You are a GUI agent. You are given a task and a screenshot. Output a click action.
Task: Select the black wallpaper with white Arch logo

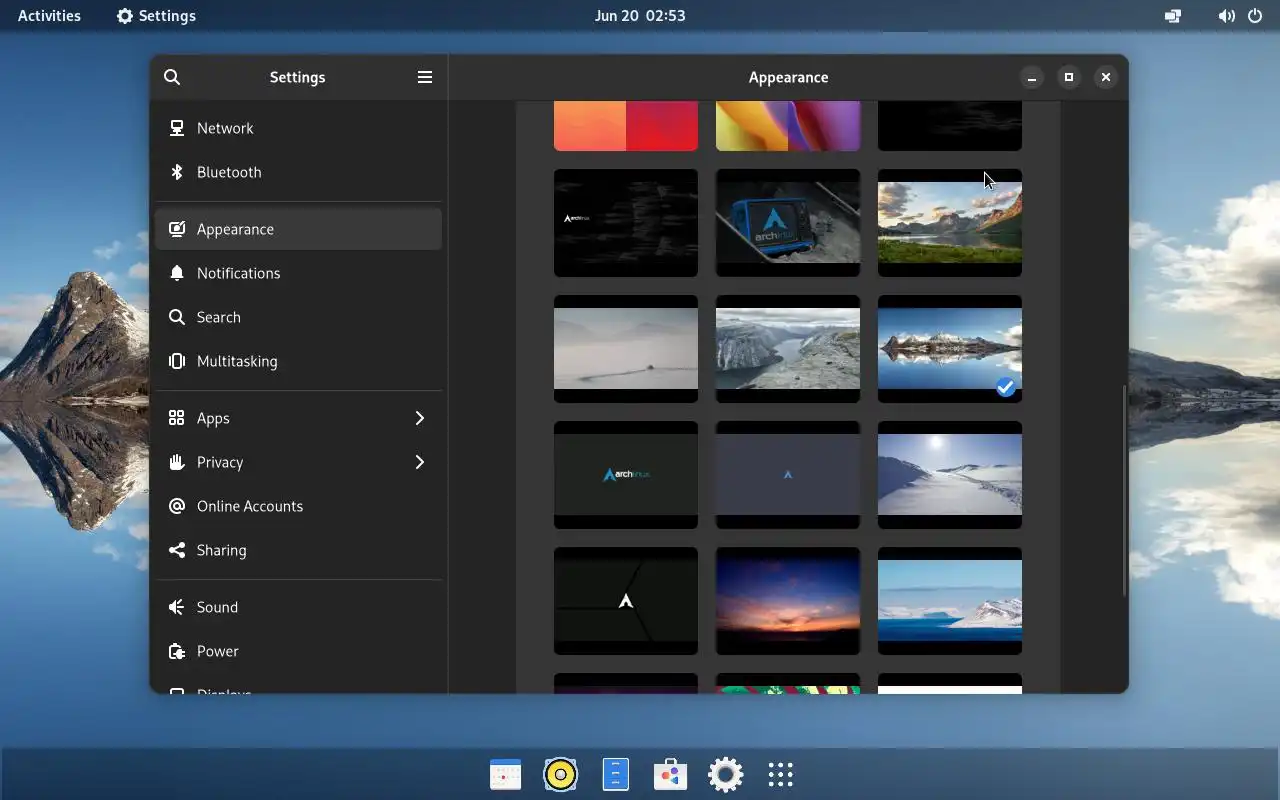tap(626, 601)
